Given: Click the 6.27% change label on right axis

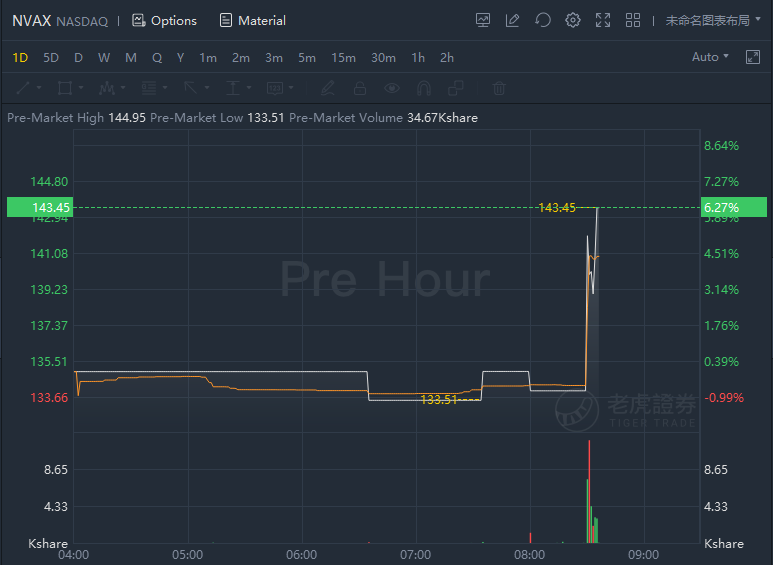Looking at the screenshot, I should (733, 207).
